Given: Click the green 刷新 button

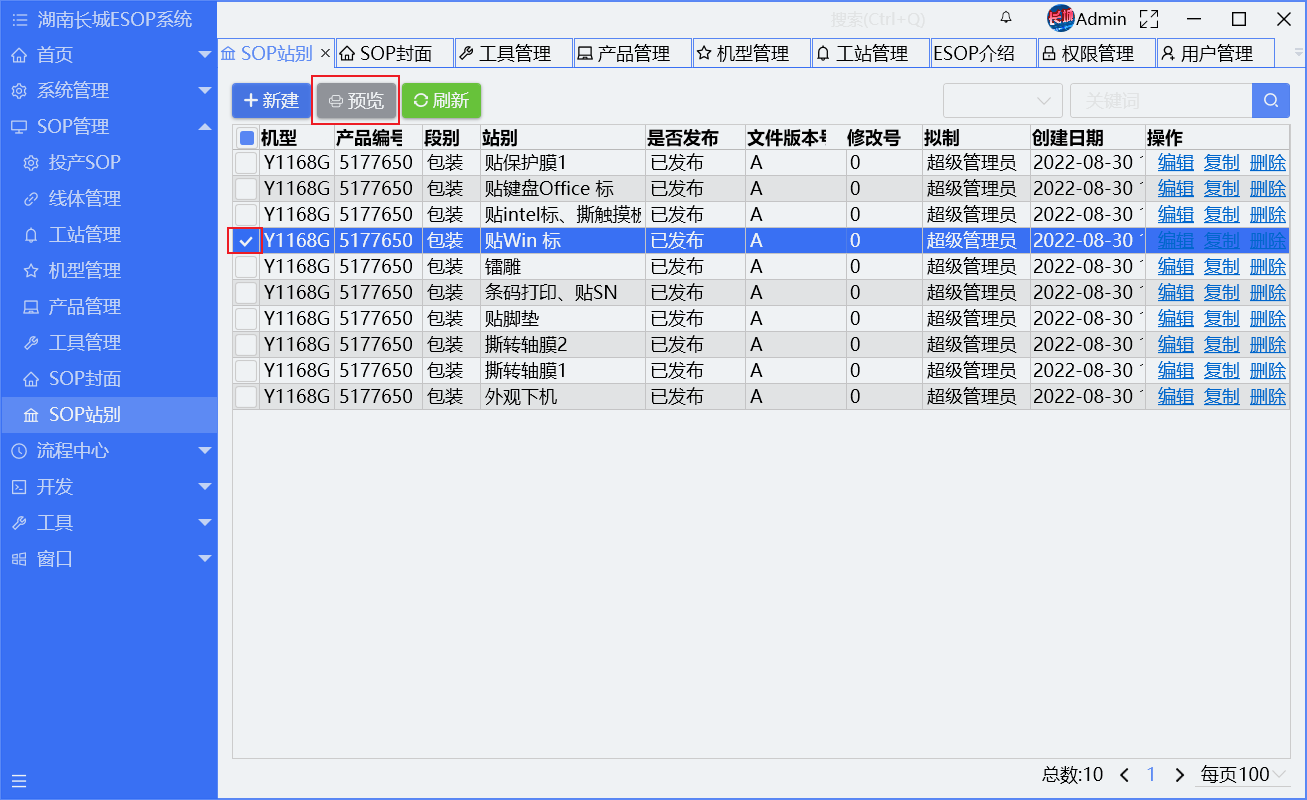Looking at the screenshot, I should pyautogui.click(x=441, y=100).
